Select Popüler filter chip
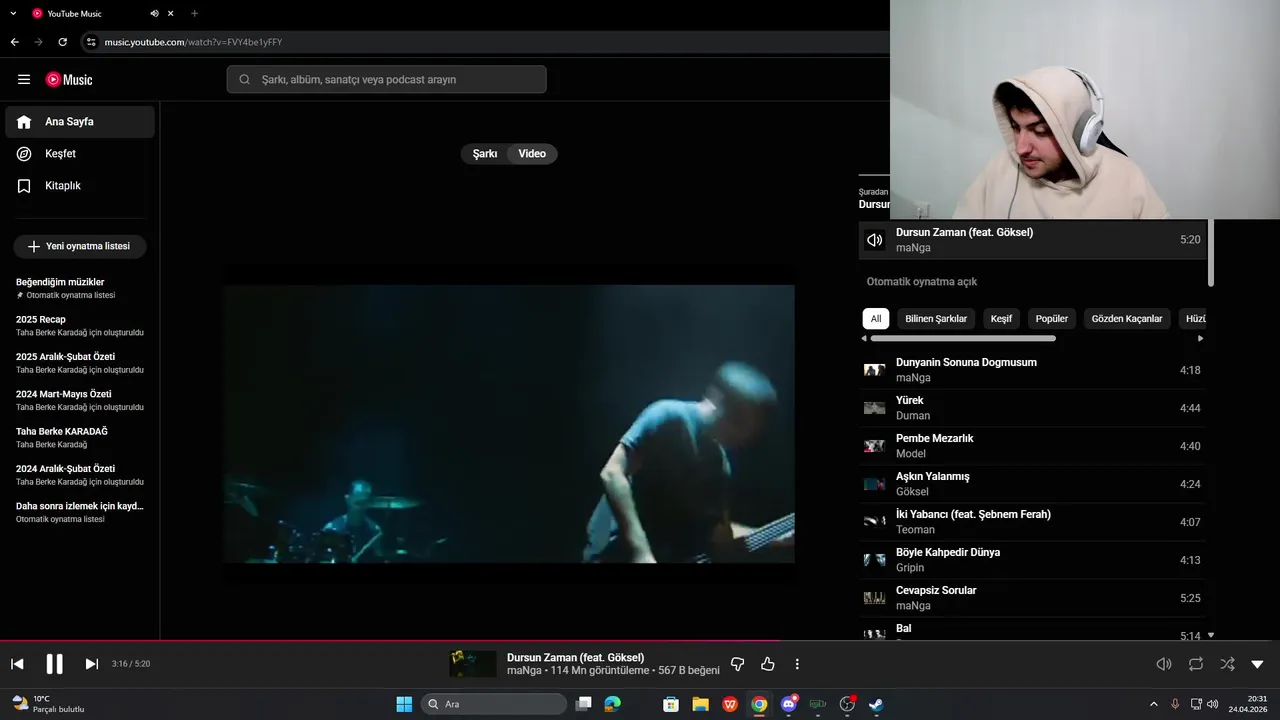The width and height of the screenshot is (1280, 720). pos(1052,319)
